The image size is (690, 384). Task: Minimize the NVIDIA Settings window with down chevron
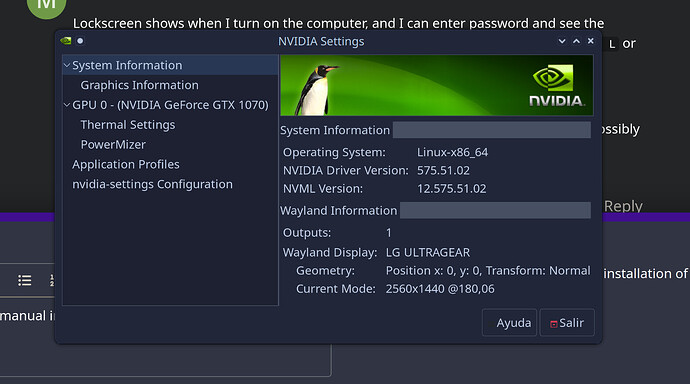(x=562, y=41)
